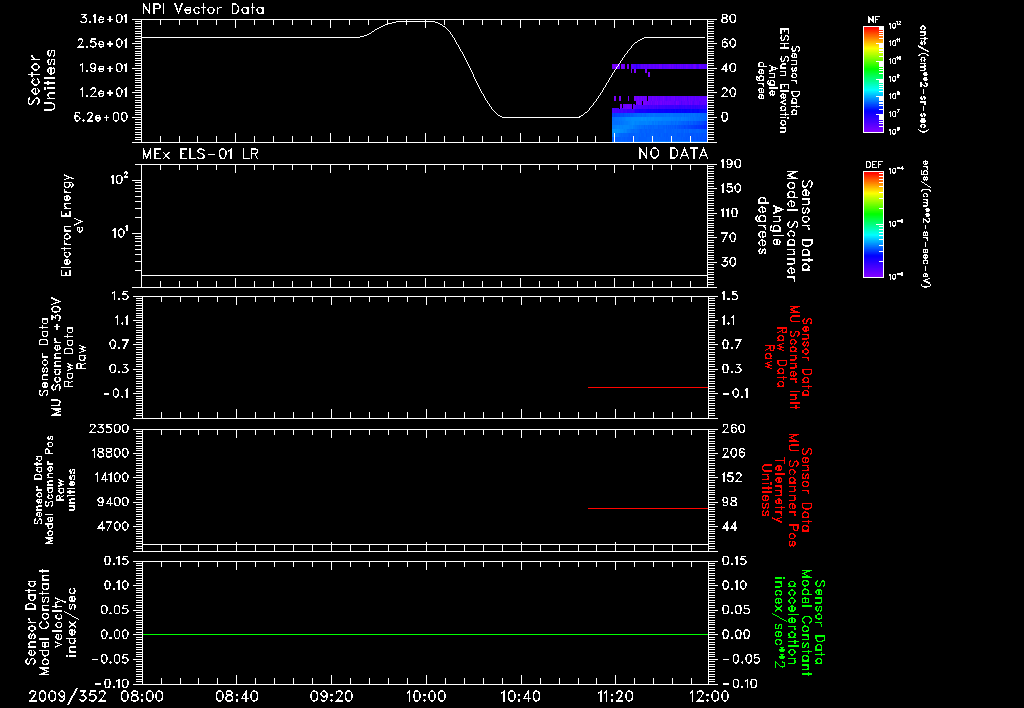The image size is (1024, 708).
Task: Click the 10:00 time axis label
Action: [x=426, y=696]
